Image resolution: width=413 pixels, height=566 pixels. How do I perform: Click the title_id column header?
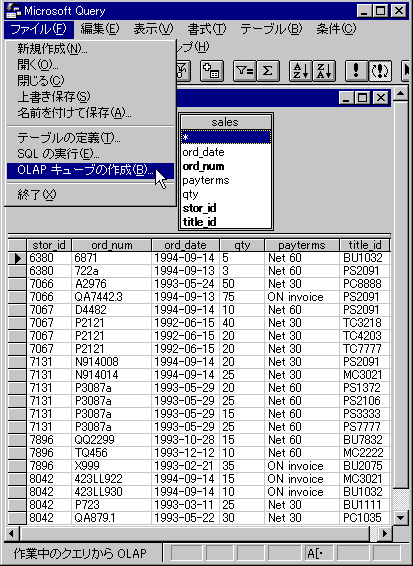(x=365, y=245)
